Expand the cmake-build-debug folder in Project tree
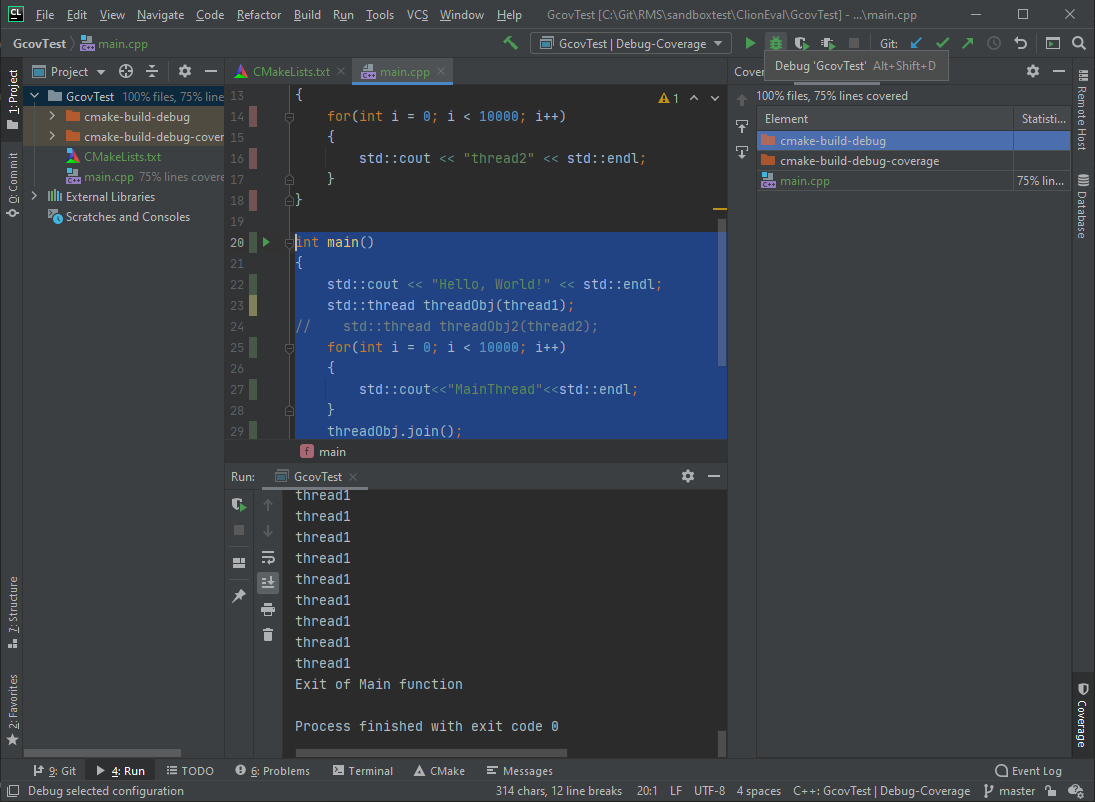 52,117
